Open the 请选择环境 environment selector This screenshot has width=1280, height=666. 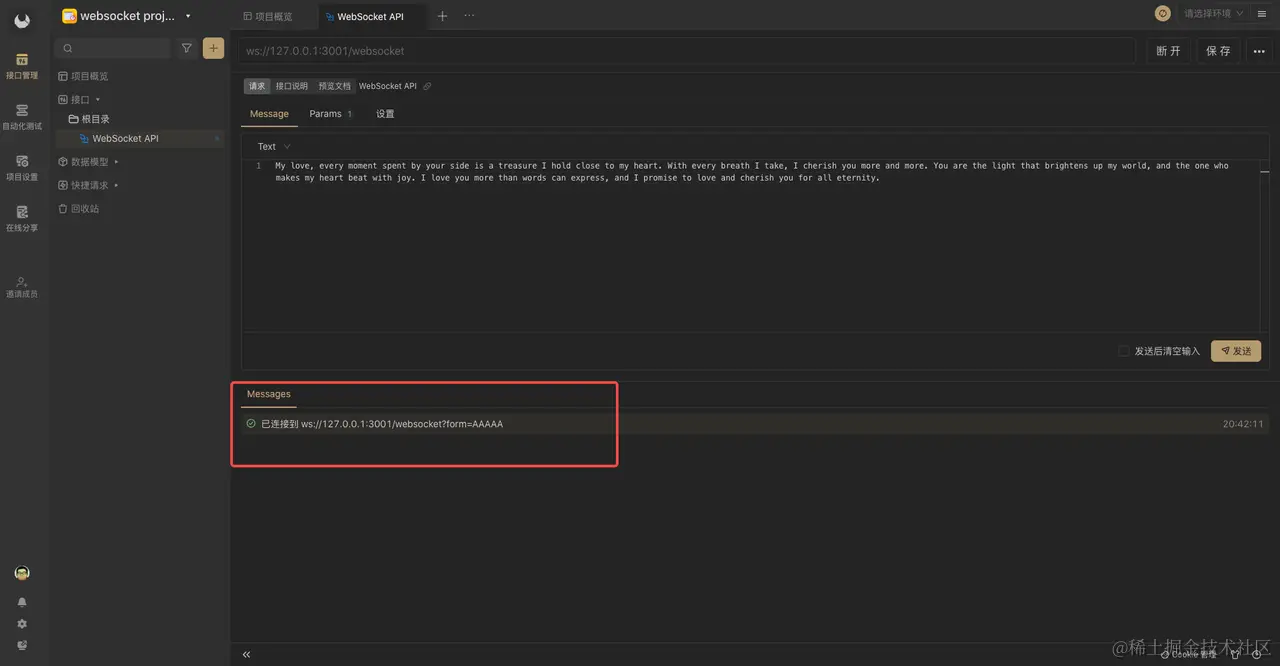(x=1209, y=13)
